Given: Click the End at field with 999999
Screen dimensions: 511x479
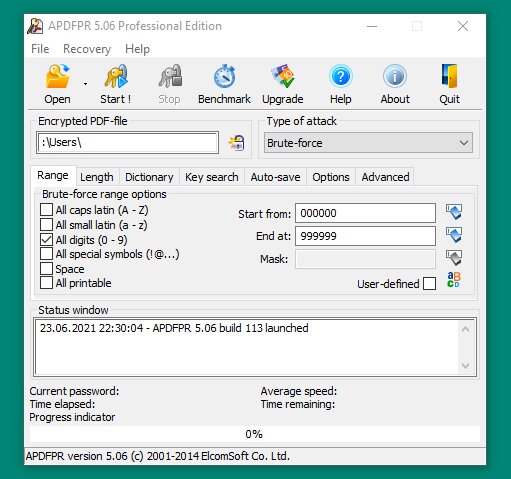Looking at the screenshot, I should point(365,236).
